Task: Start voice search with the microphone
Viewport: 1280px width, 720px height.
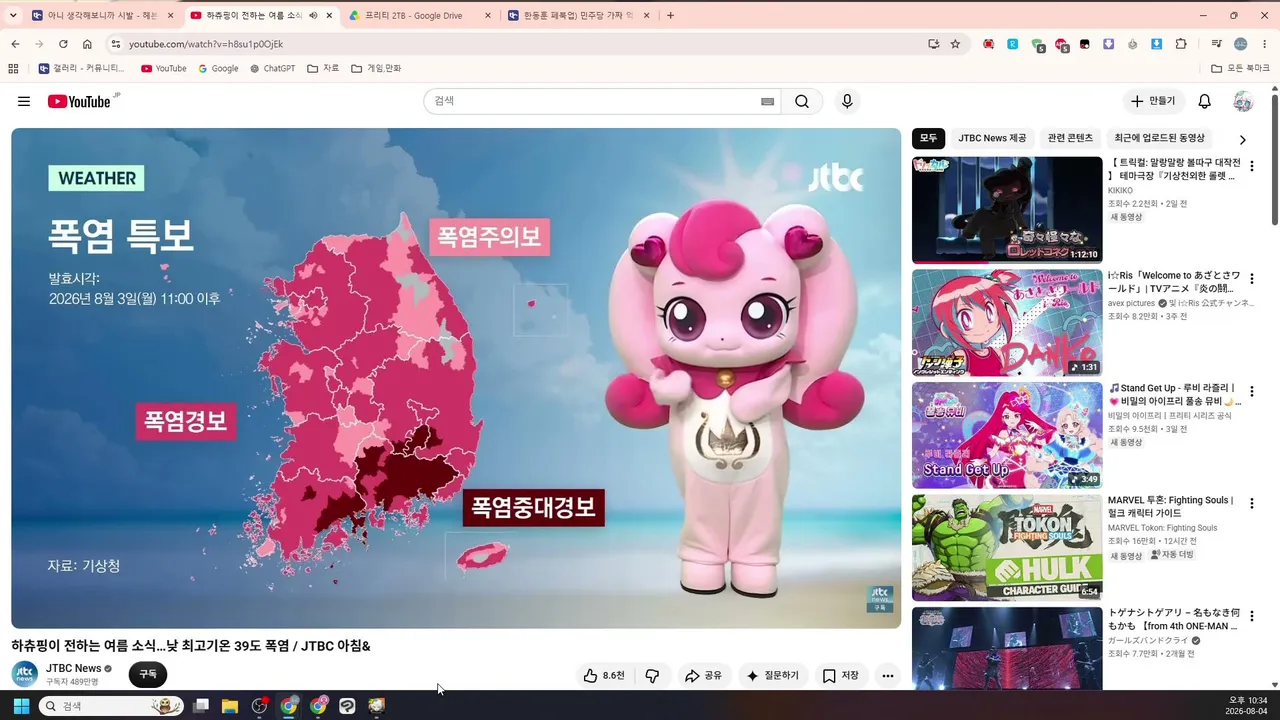Action: [847, 101]
